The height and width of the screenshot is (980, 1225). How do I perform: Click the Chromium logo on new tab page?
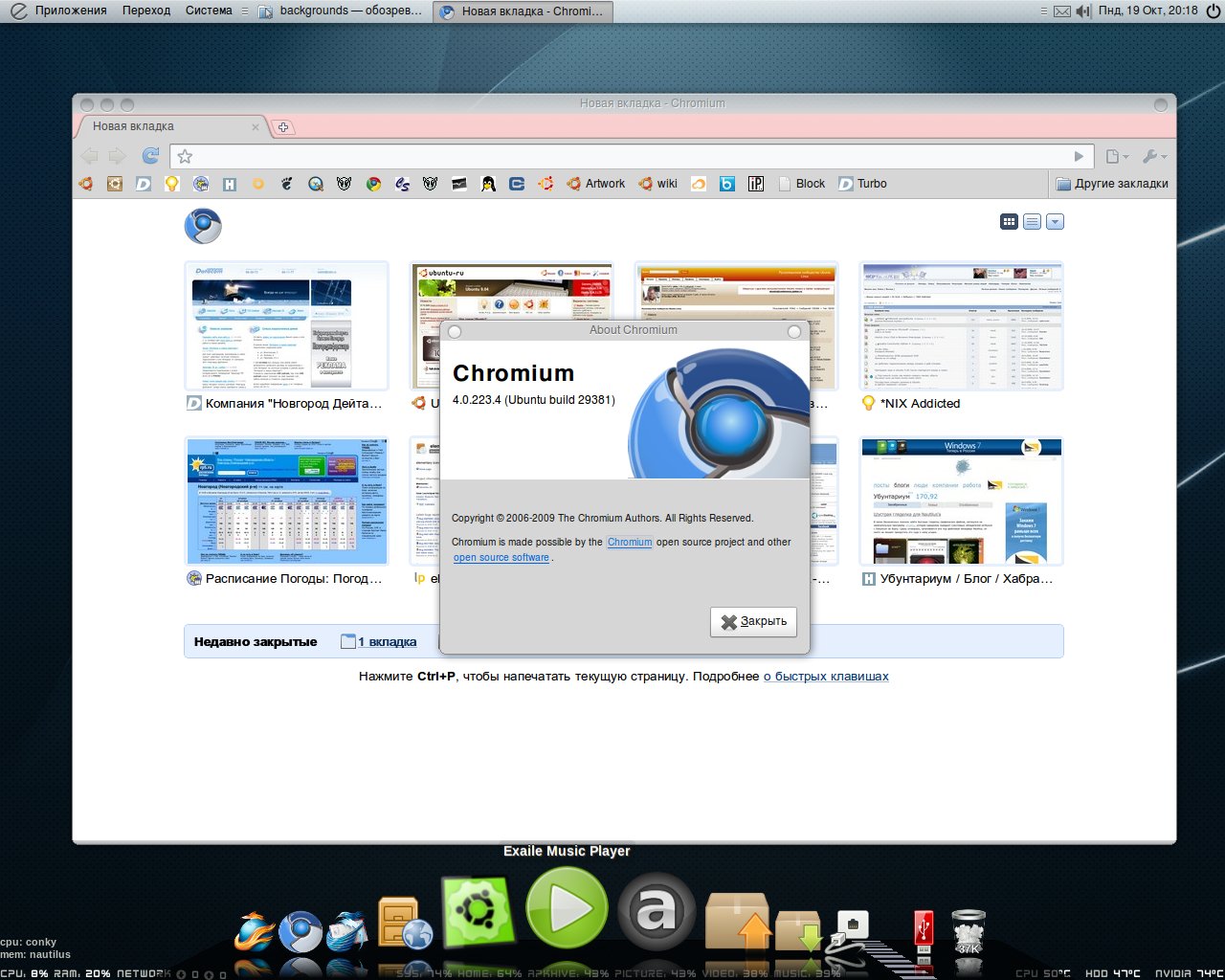click(x=203, y=227)
